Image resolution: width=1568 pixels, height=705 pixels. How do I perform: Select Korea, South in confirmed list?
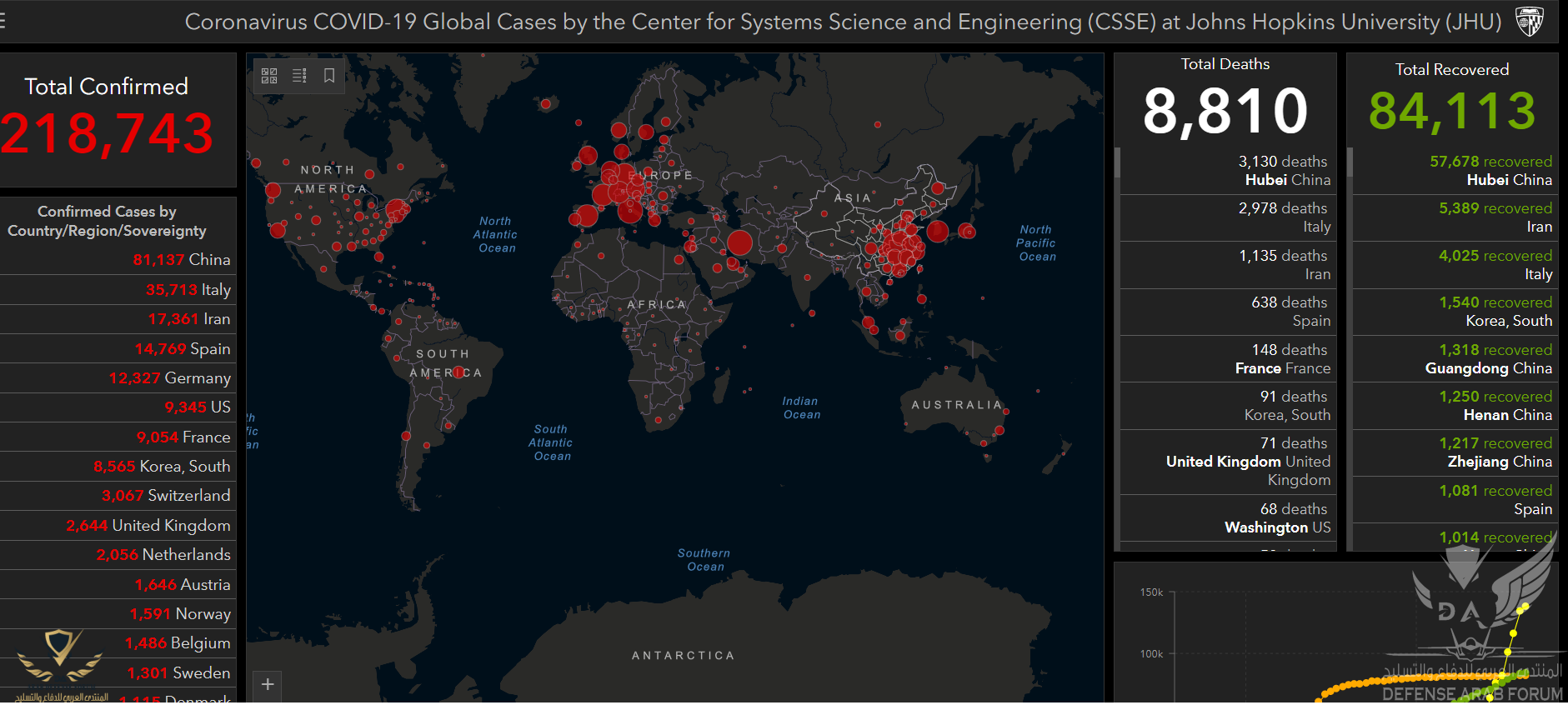(x=161, y=467)
